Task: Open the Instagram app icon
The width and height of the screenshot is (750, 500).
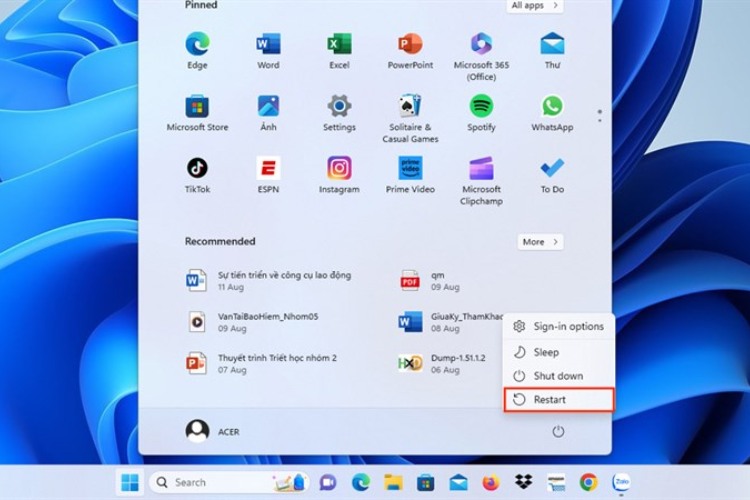Action: click(x=339, y=169)
